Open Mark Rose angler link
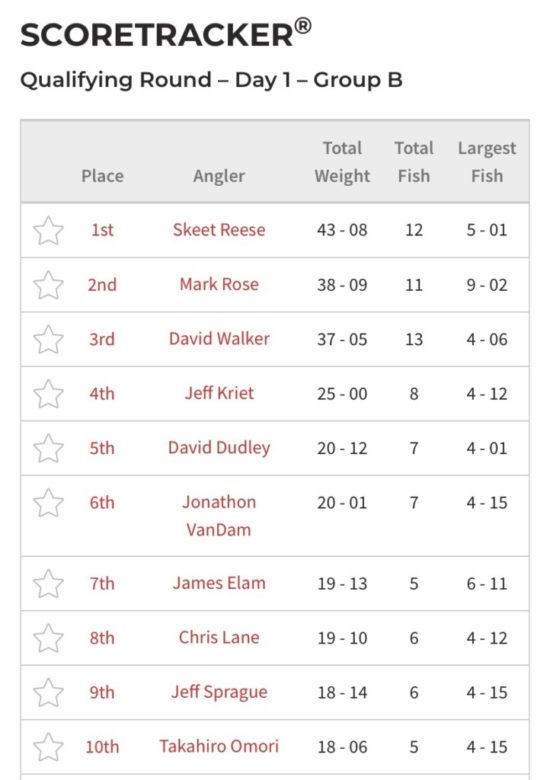This screenshot has height=780, width=550. tap(219, 285)
